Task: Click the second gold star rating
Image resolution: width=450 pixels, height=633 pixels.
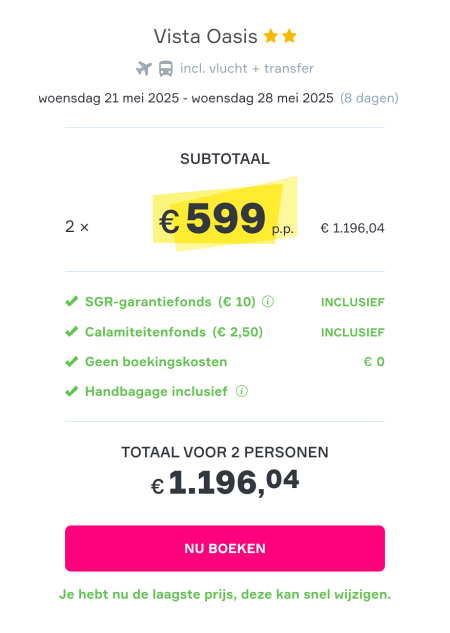Action: coord(289,36)
